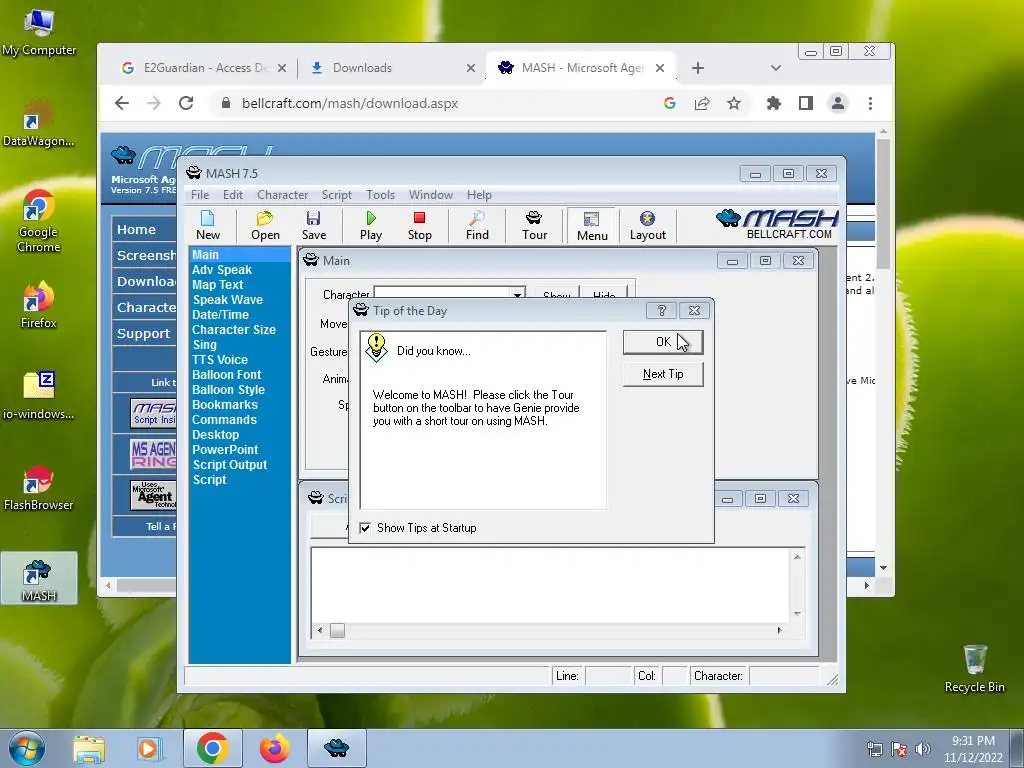
Task: Open a new Chrome tab
Action: pyautogui.click(x=697, y=68)
